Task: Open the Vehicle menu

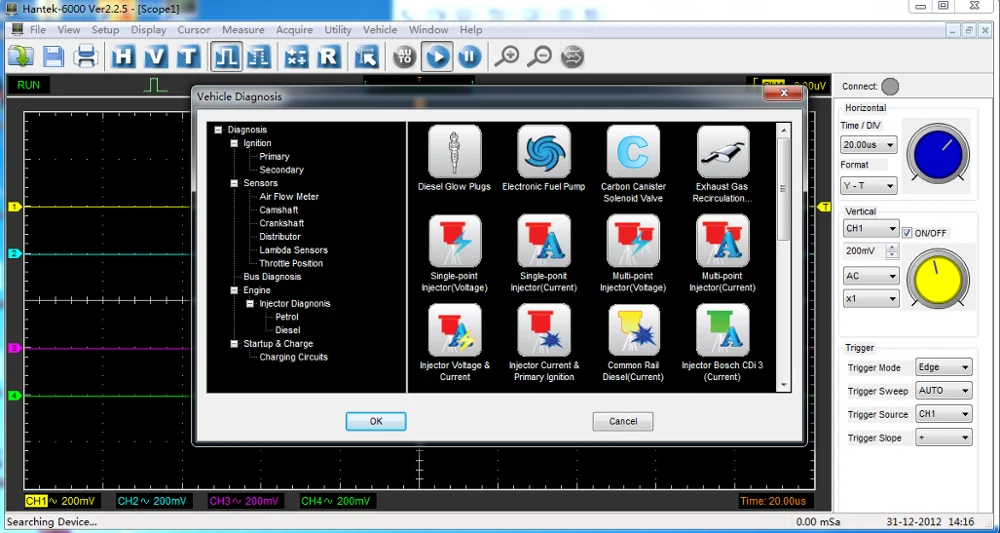Action: tap(379, 30)
